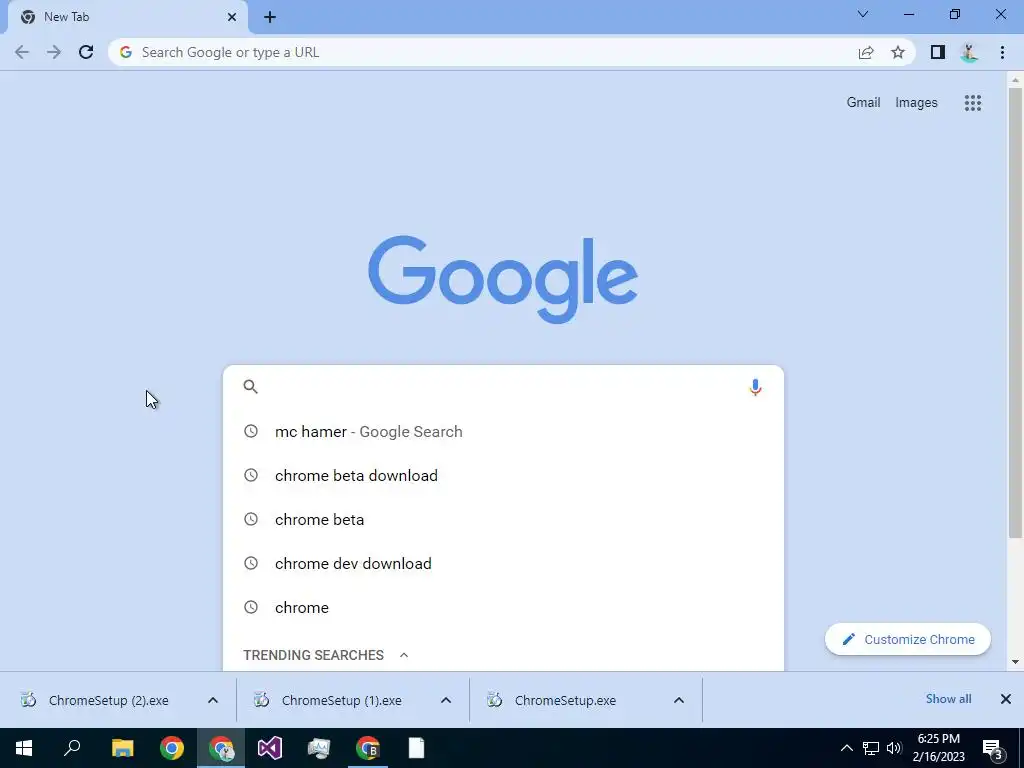Click the page vertical scrollbar
Viewport: 1024px width, 768px height.
point(1015,313)
